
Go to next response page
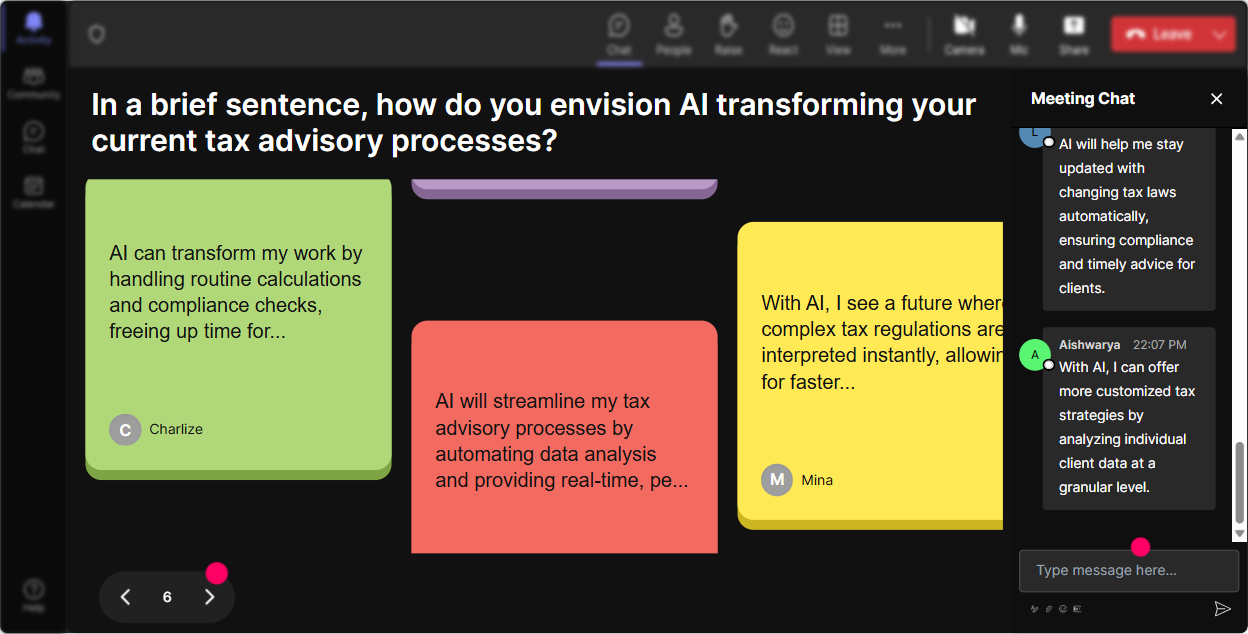coord(210,597)
